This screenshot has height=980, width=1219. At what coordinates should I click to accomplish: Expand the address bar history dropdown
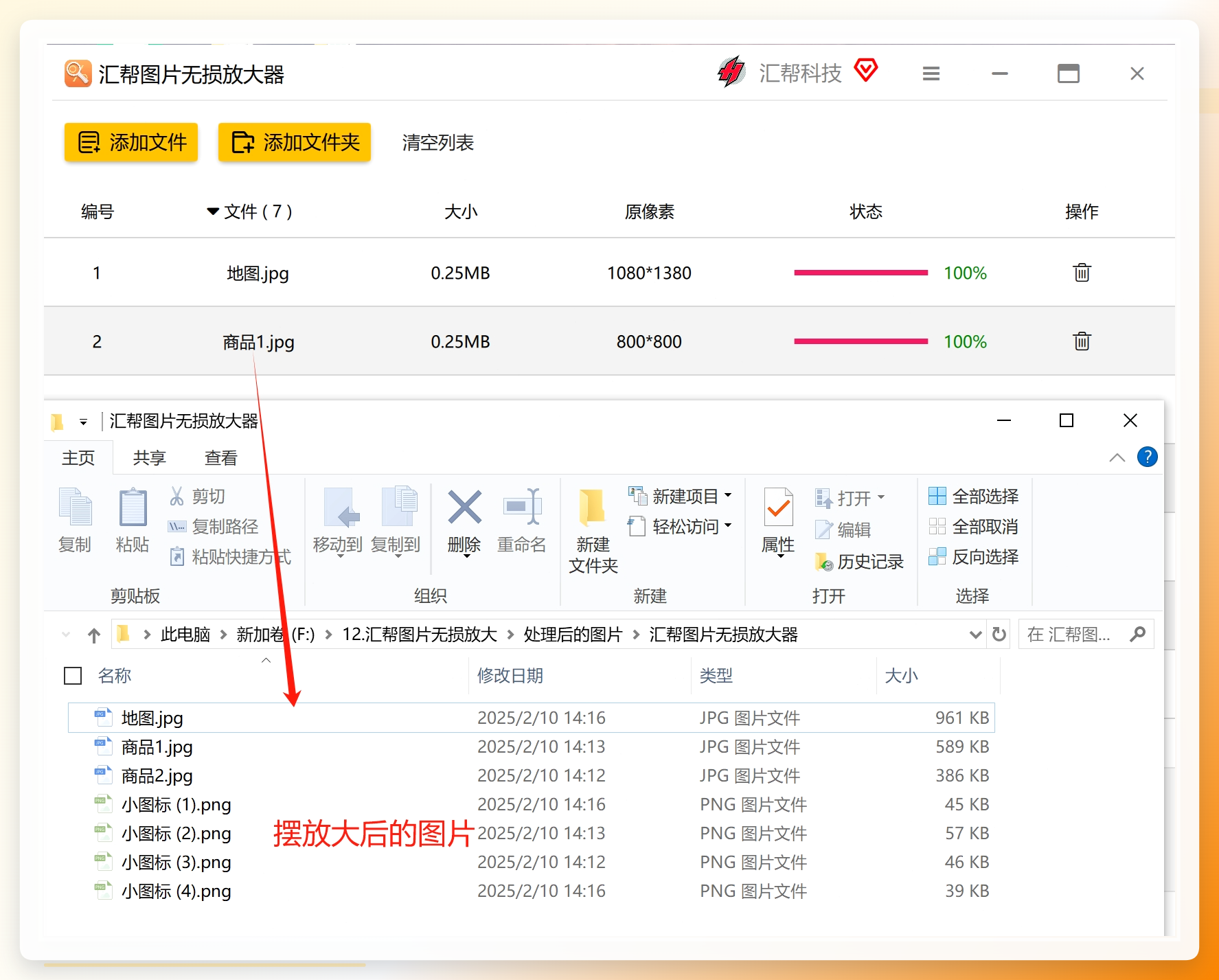975,635
